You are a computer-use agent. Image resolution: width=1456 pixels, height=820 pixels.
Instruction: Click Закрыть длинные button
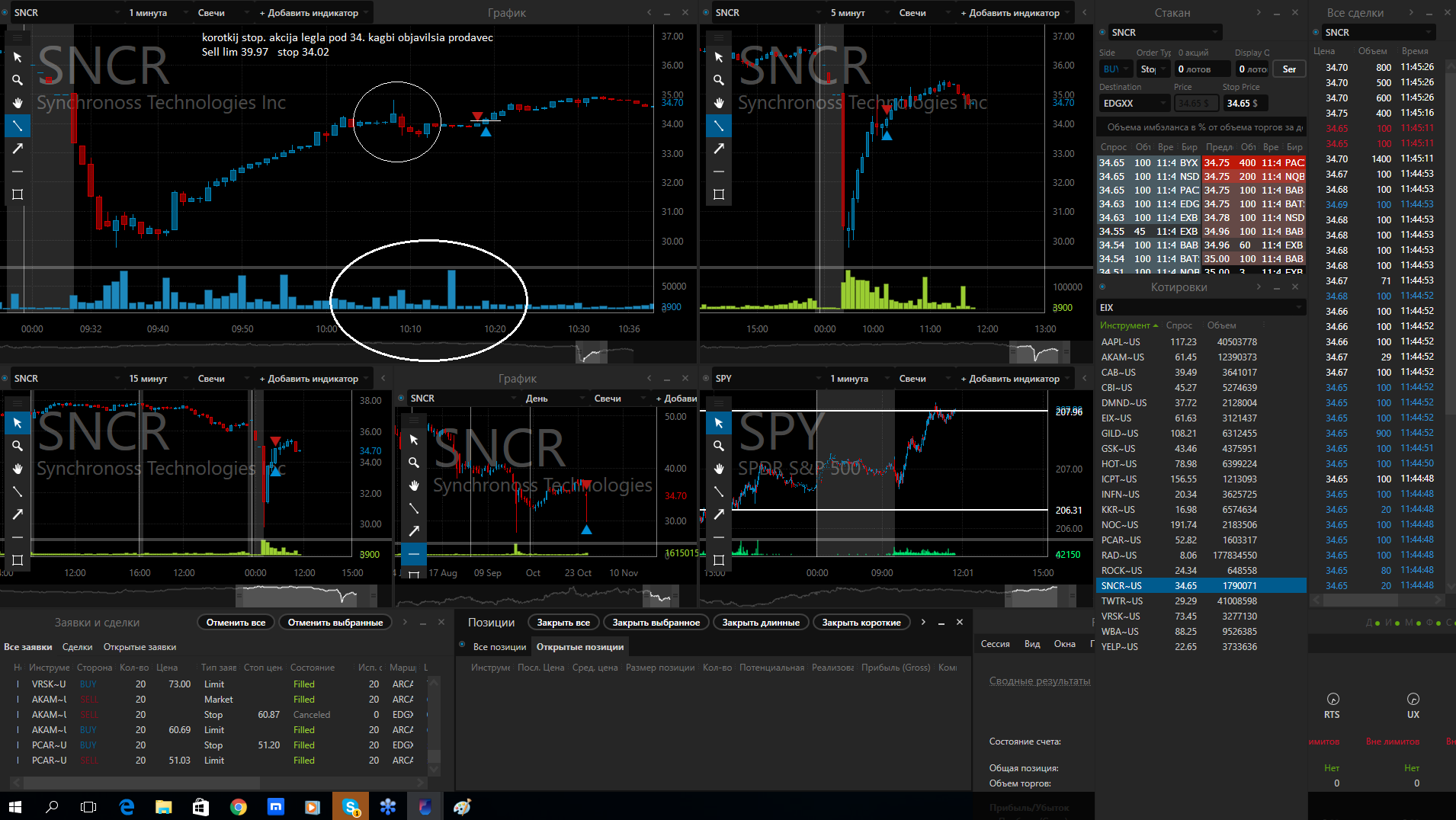[x=761, y=623]
